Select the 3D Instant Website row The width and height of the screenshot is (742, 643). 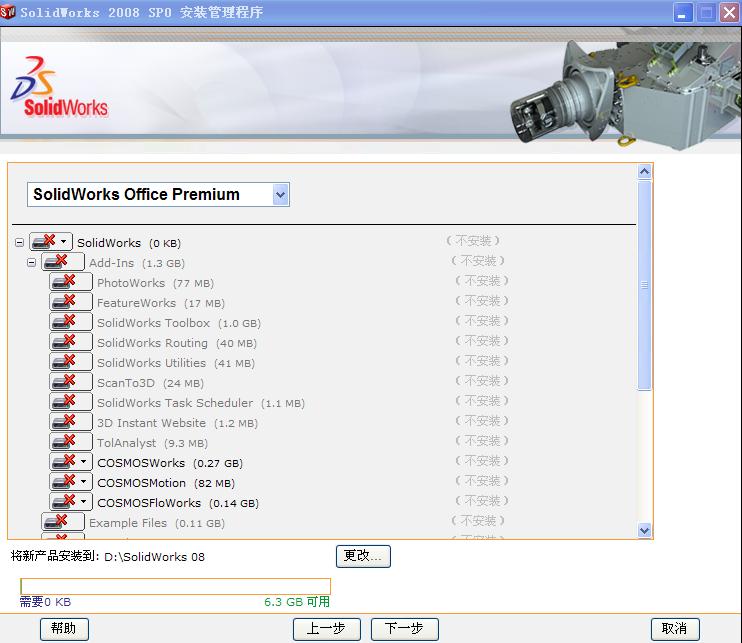177,423
